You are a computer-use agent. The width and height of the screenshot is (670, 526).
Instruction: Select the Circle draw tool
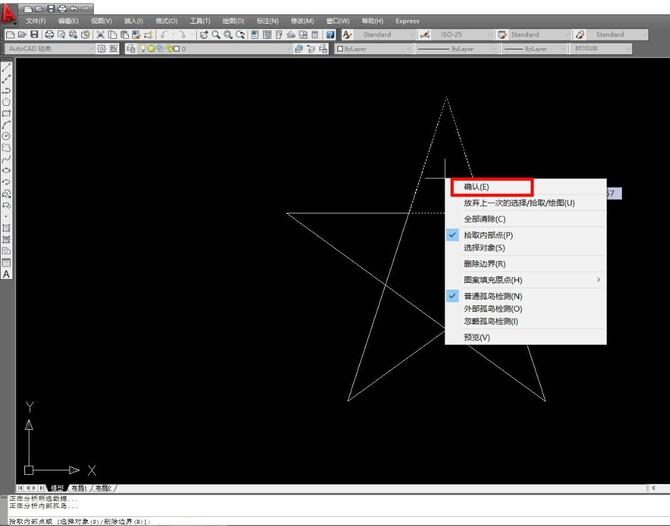point(6,136)
